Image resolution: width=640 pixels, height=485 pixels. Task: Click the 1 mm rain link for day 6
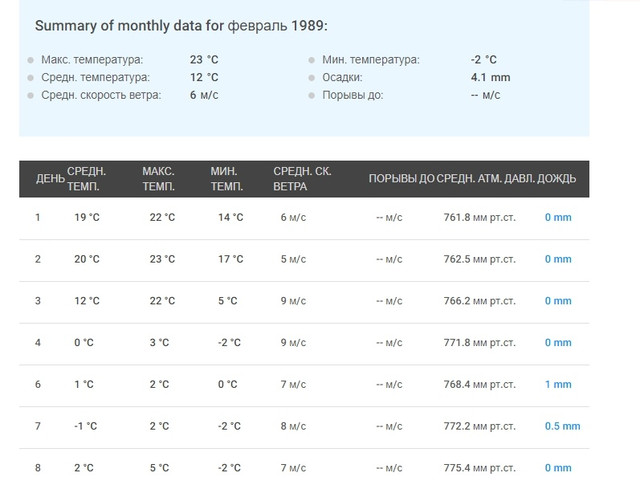558,384
